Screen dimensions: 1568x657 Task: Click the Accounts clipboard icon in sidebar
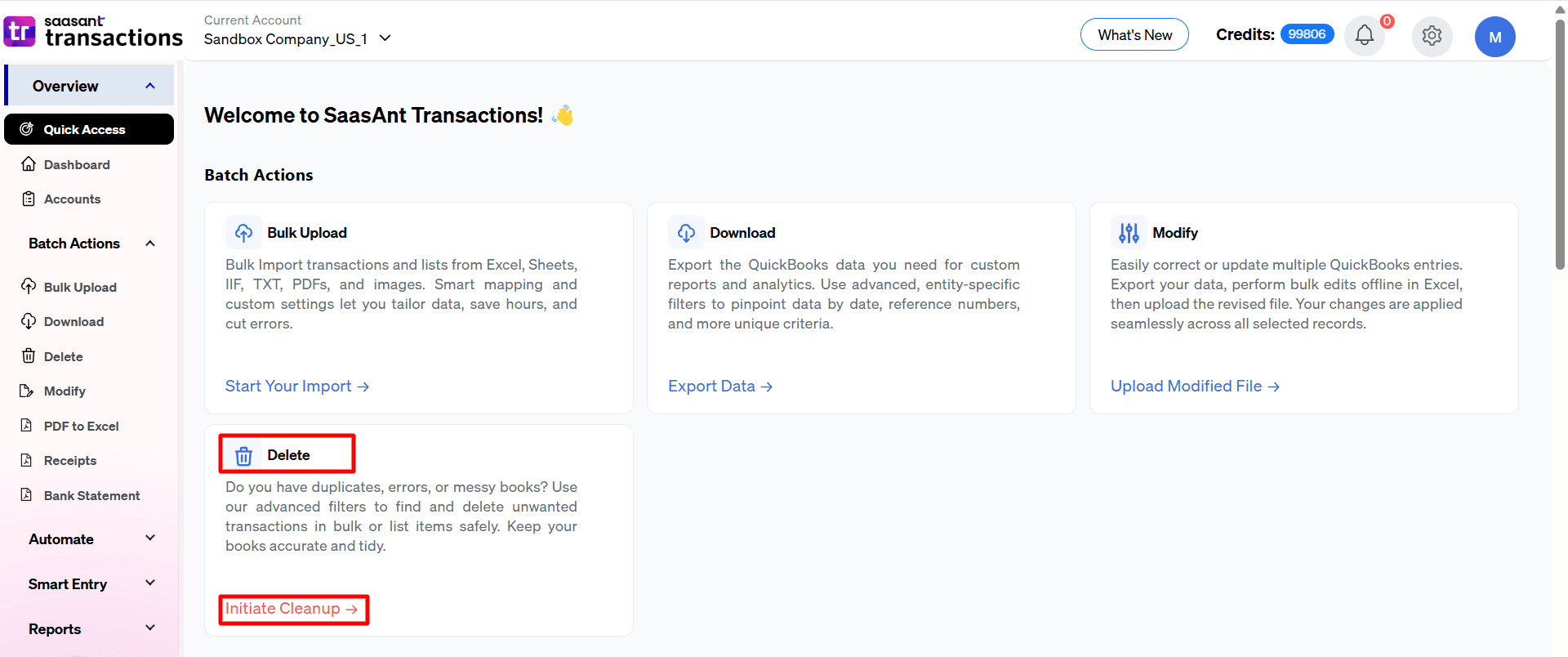point(29,199)
